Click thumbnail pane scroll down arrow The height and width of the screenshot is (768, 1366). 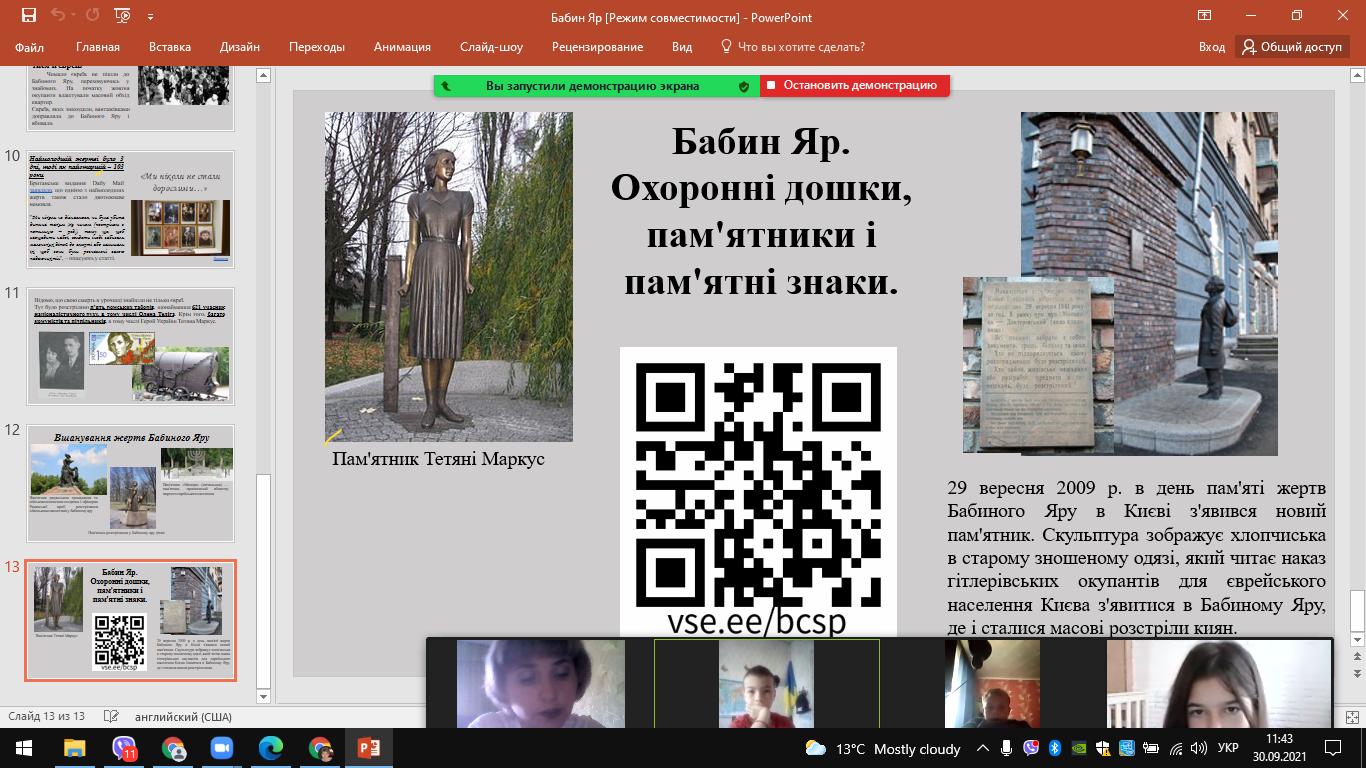[x=264, y=696]
